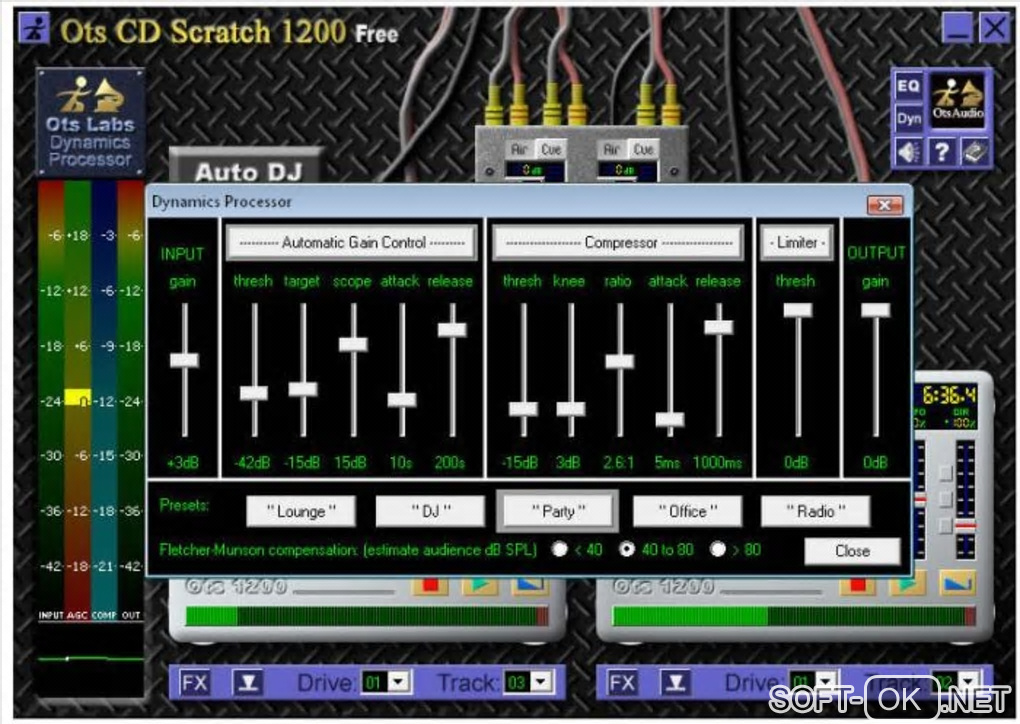1020x724 pixels.
Task: Click the left deck blue ramp button
Action: tap(529, 585)
